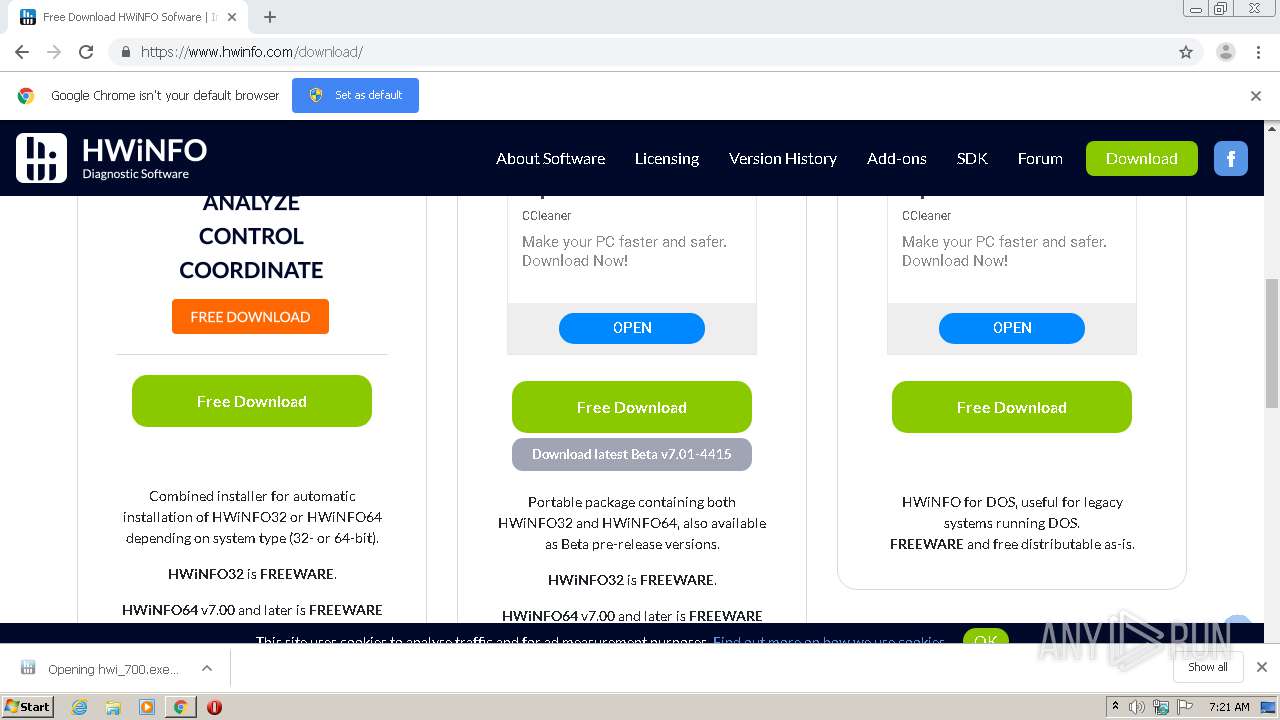1280x720 pixels.
Task: Dismiss the default browser infobar
Action: (x=1256, y=96)
